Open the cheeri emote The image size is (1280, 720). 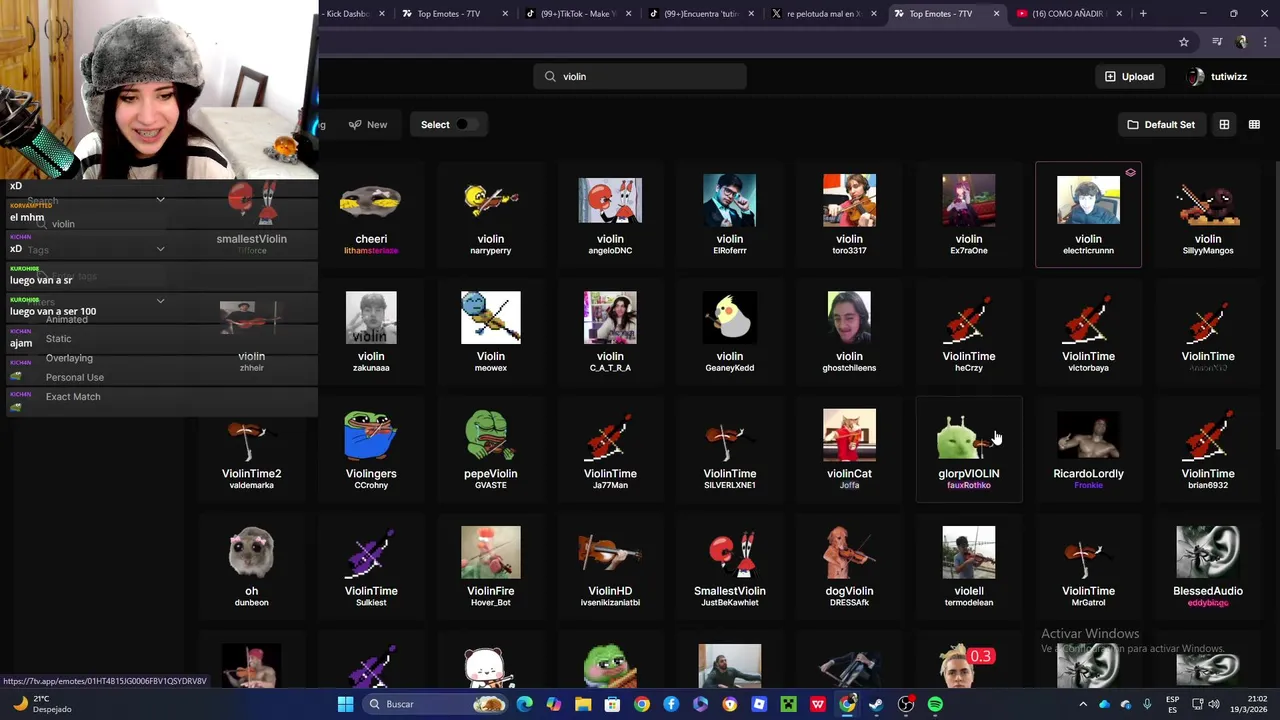371,215
